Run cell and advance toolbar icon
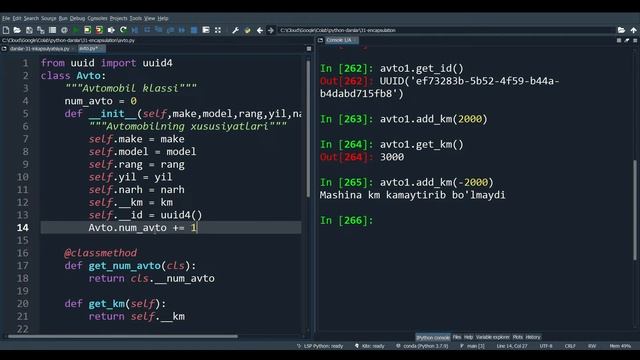The width and height of the screenshot is (640, 360). 99,30
